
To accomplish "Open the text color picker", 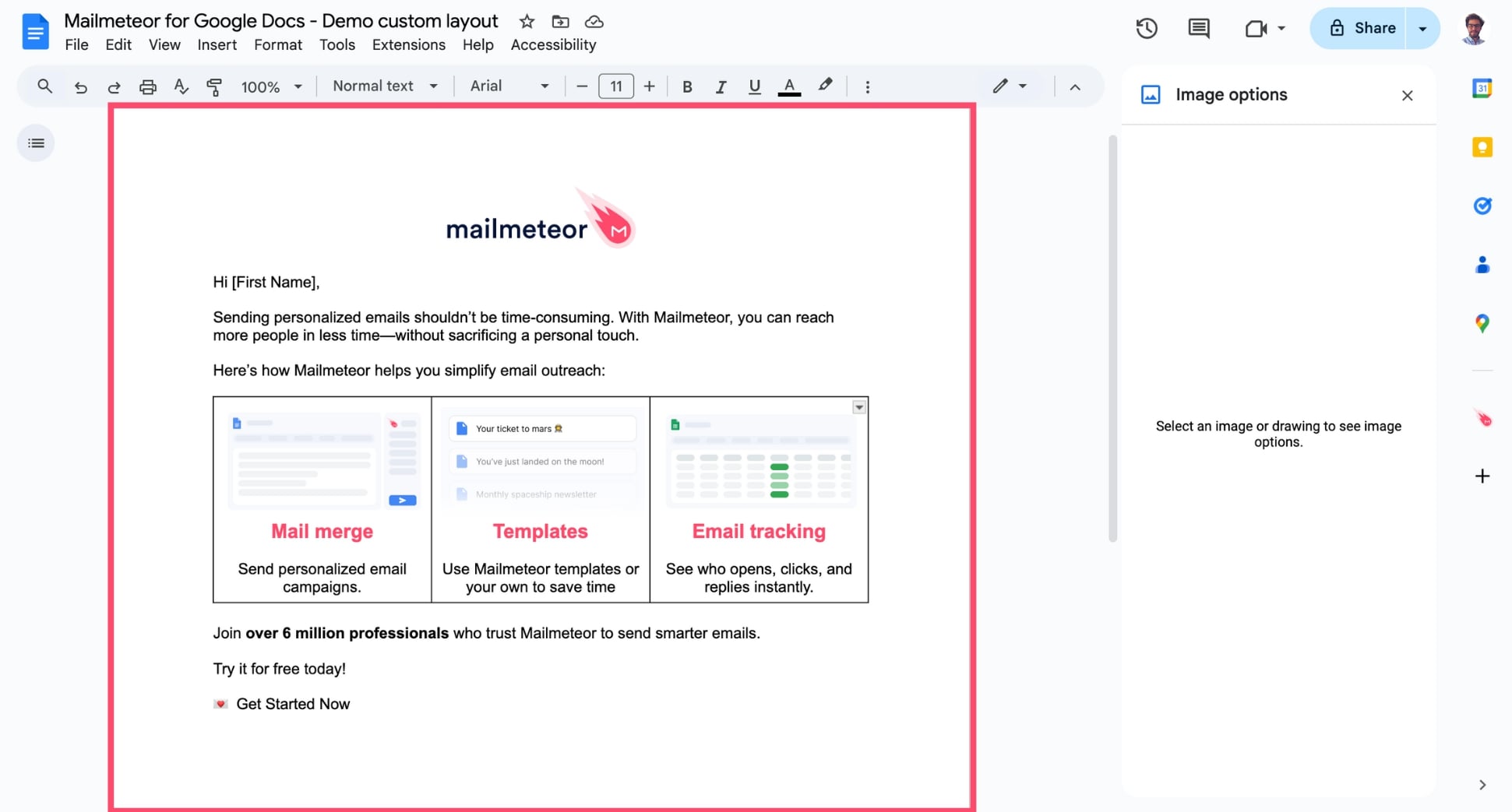I will click(789, 86).
